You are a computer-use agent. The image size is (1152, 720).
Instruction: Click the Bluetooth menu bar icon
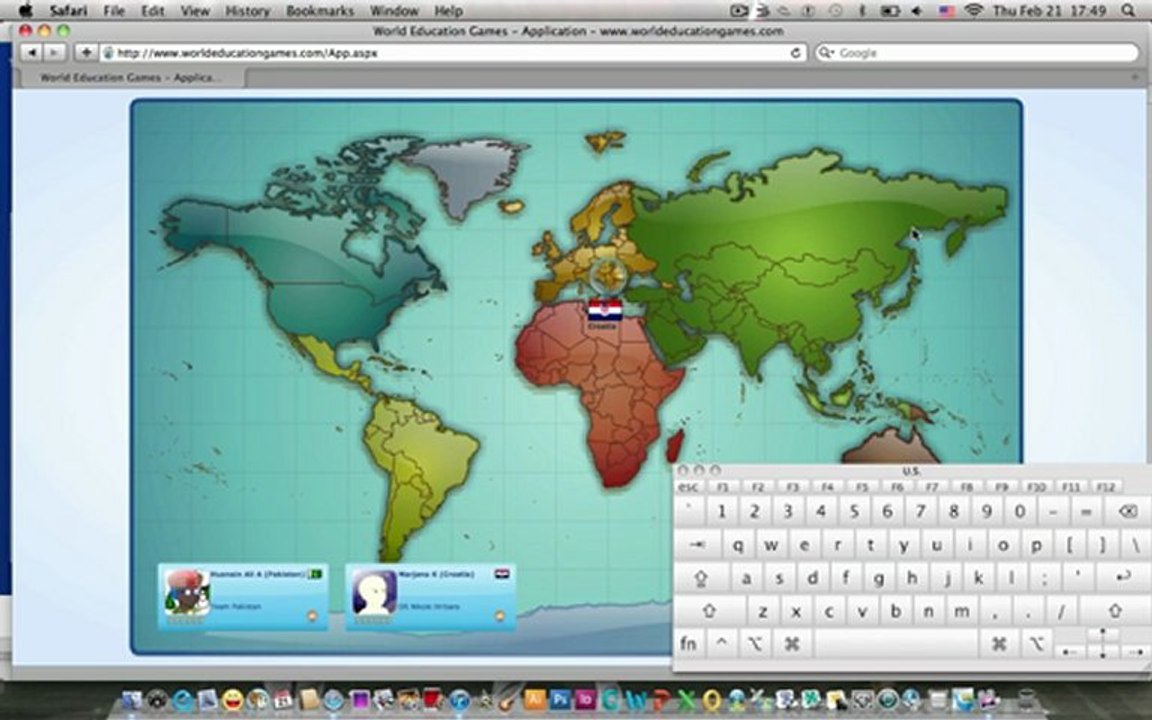pos(863,10)
